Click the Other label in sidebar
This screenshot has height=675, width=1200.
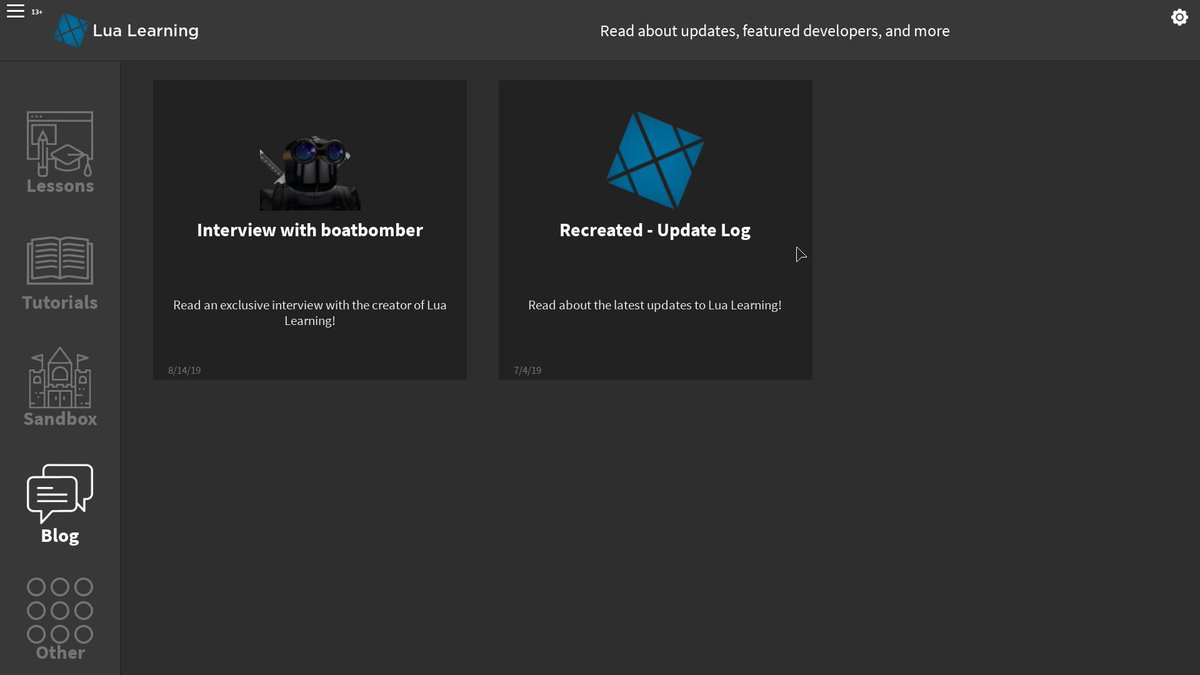click(60, 653)
